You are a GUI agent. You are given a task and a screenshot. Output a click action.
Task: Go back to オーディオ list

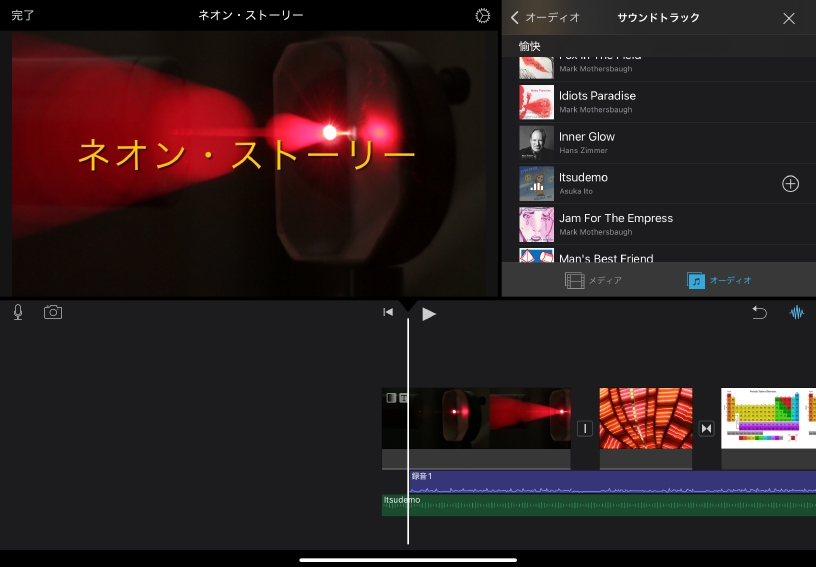pos(545,18)
